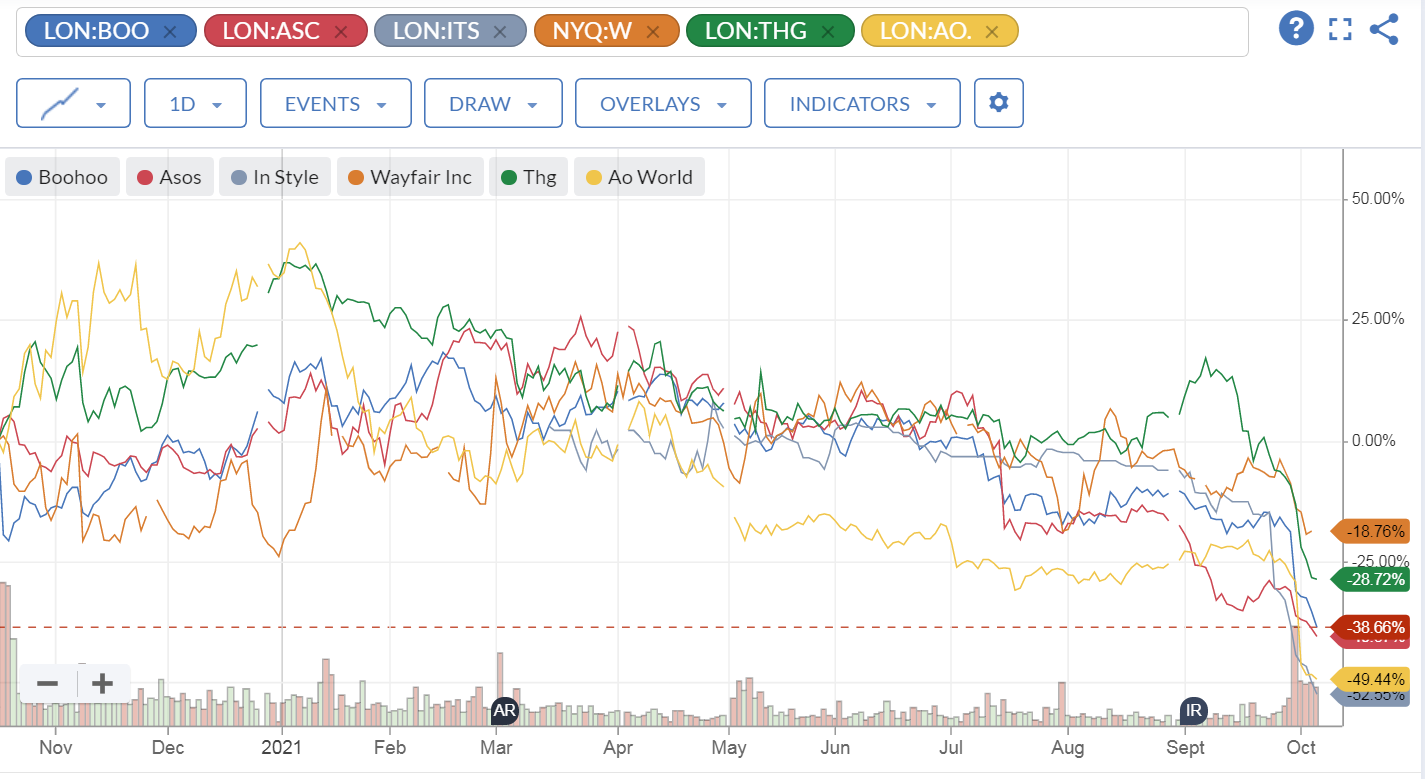Open the DRAW dropdown
The height and width of the screenshot is (779, 1425).
pos(493,103)
